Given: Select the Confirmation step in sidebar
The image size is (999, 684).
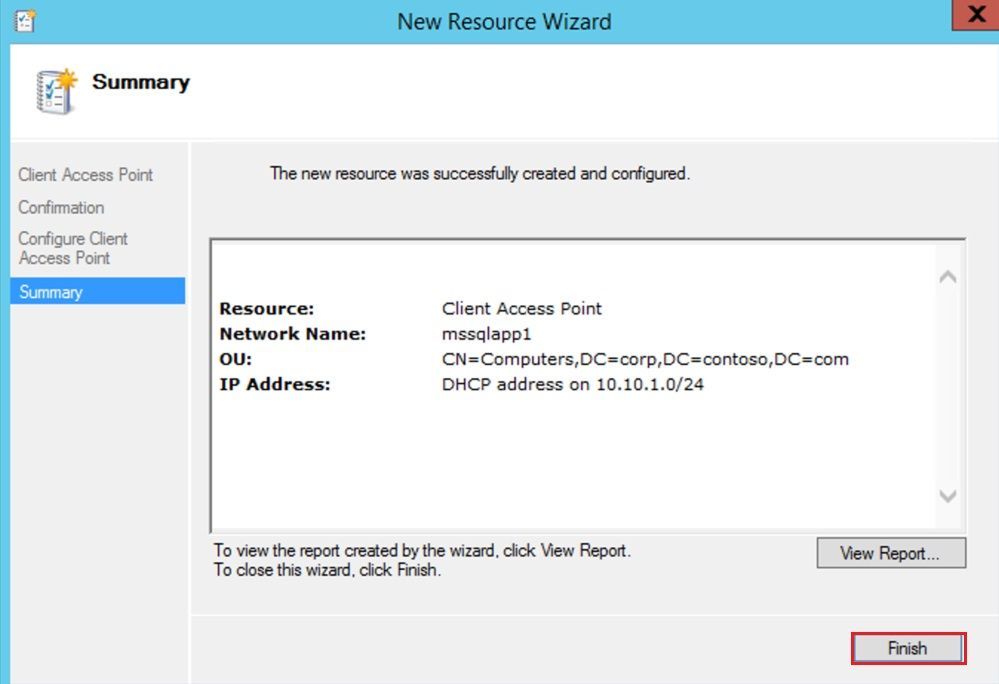Looking at the screenshot, I should click(x=61, y=208).
